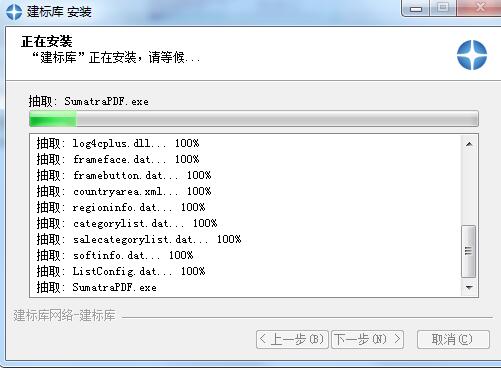Click the 抽取: SumatraPDF.exe status label above progress
Viewport: 501px width, 370px height.
[x=89, y=101]
